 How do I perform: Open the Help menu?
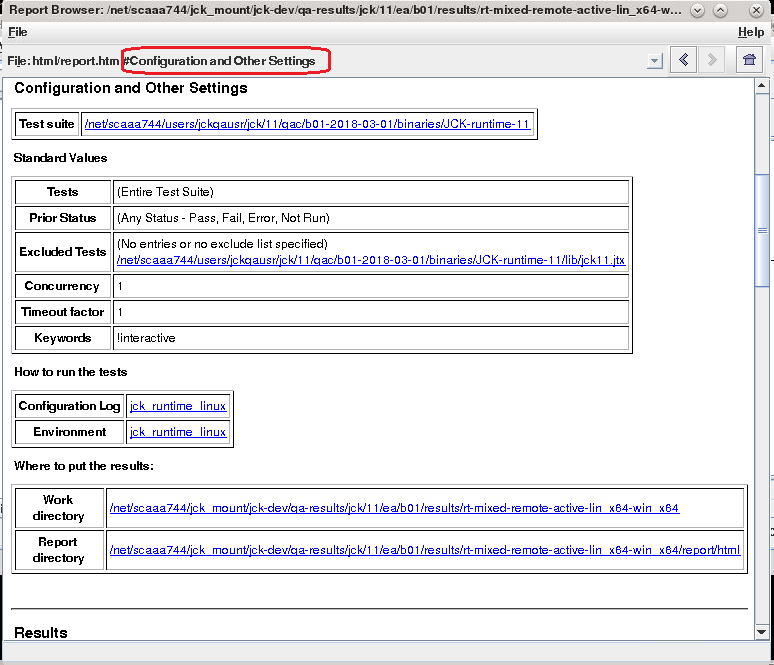click(x=750, y=32)
